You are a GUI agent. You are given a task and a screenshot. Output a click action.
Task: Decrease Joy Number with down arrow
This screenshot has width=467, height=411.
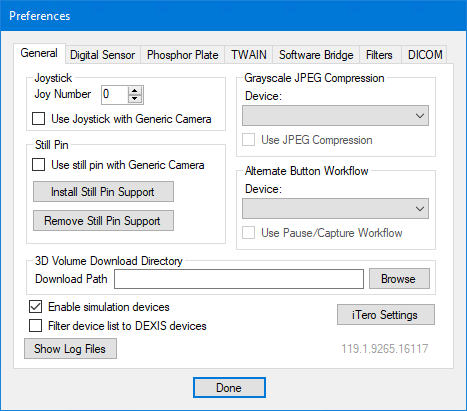tap(135, 99)
